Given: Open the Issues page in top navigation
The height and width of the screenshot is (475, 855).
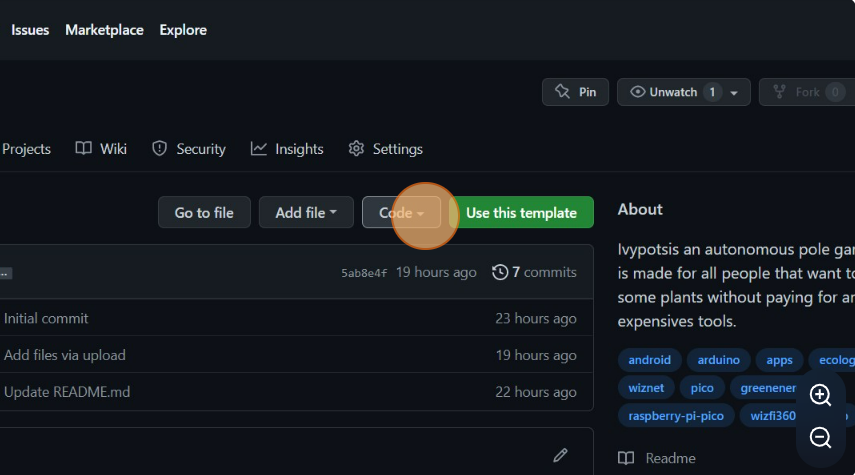Looking at the screenshot, I should click(x=30, y=30).
